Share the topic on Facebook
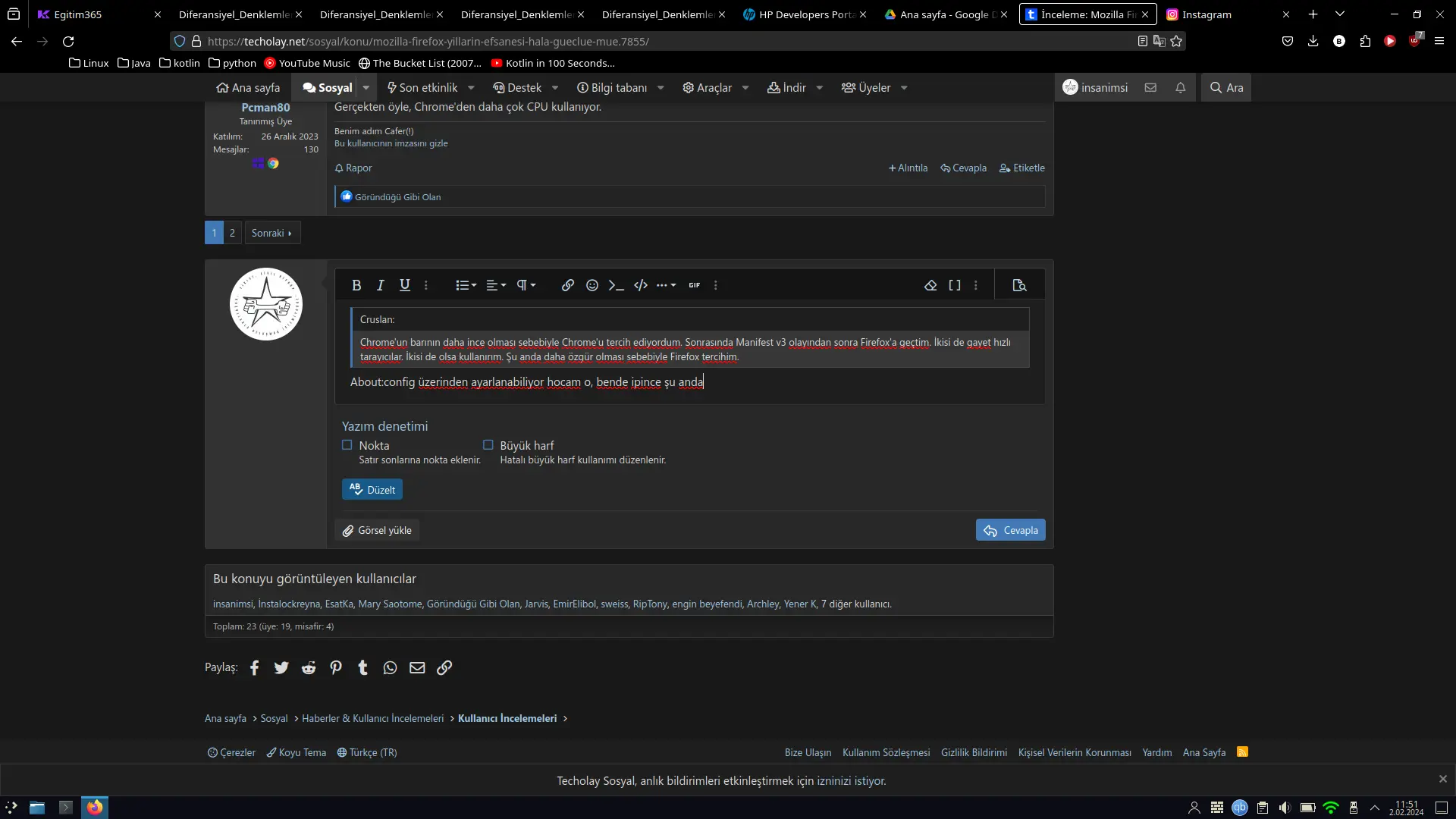The image size is (1456, 819). click(x=255, y=667)
